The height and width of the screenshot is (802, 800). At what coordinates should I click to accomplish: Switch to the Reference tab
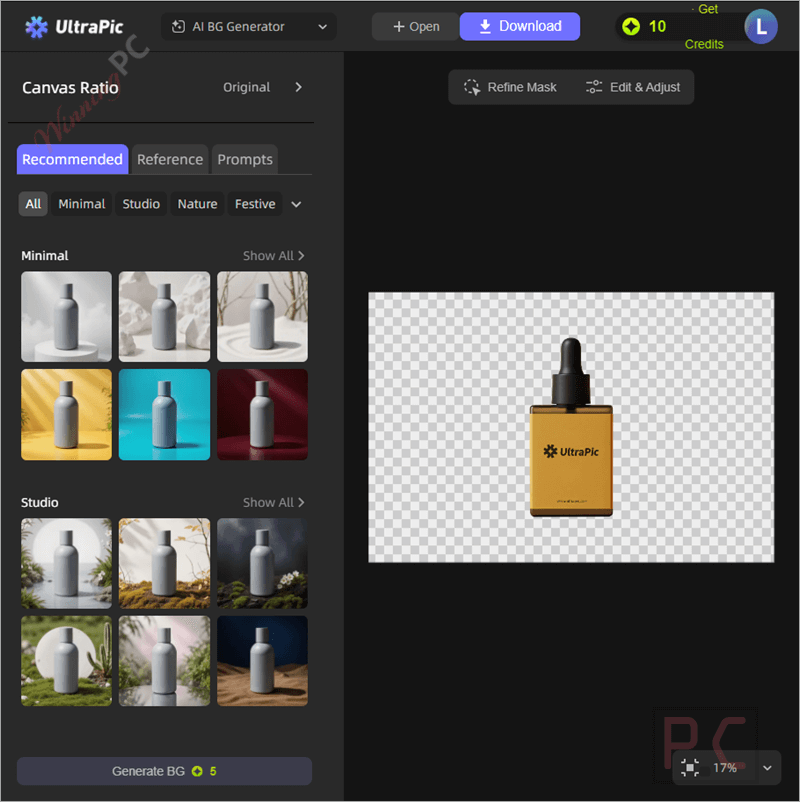(170, 160)
